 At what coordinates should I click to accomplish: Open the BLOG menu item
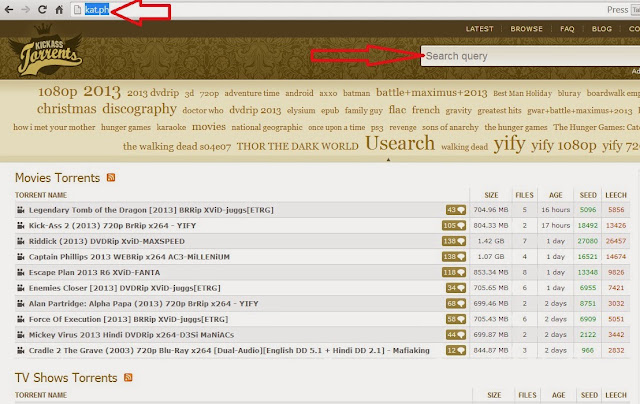click(x=602, y=29)
